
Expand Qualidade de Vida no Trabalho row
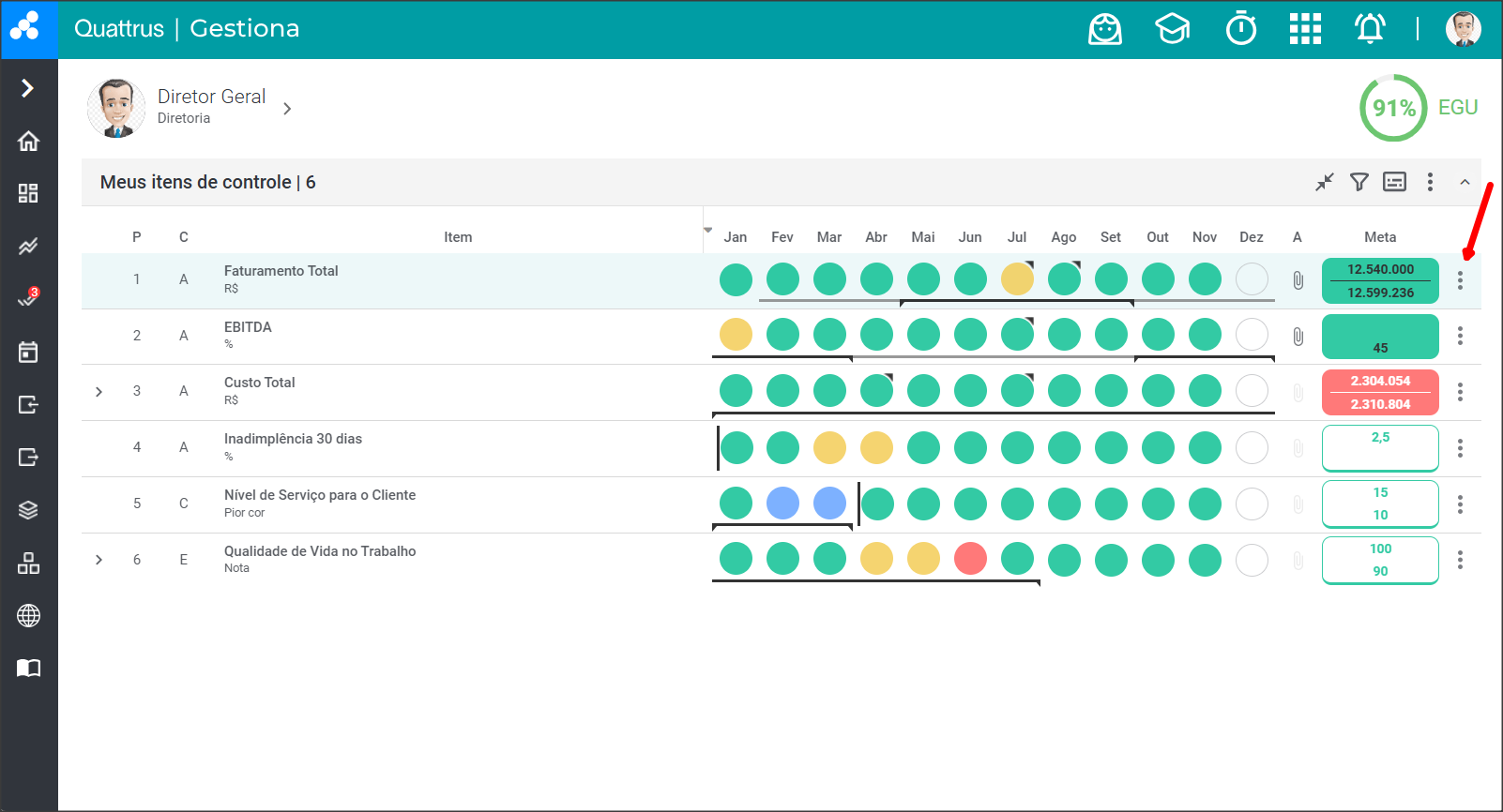coord(99,560)
